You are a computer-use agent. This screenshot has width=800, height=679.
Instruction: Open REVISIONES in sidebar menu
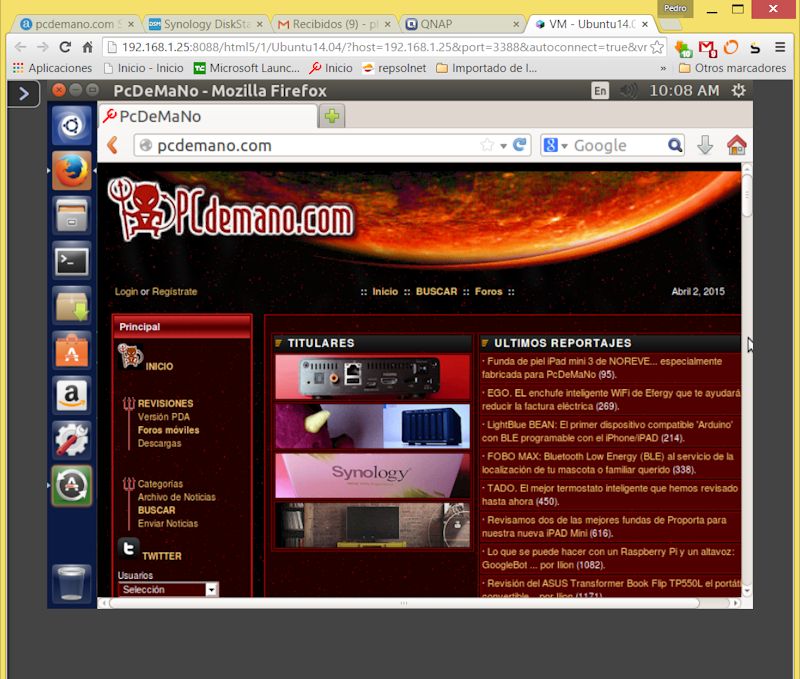tap(165, 403)
